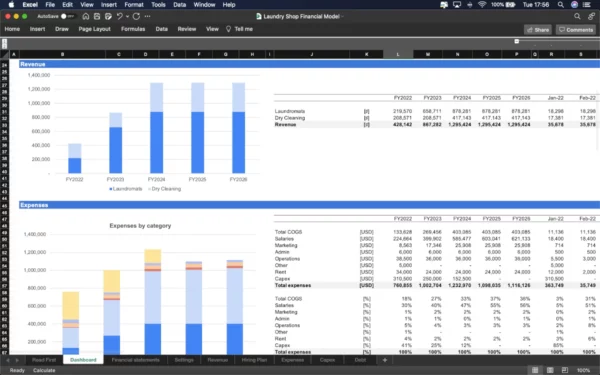Show the previous sheet tabs with left arrow
Viewport: 600px width, 375px height.
click(8, 360)
